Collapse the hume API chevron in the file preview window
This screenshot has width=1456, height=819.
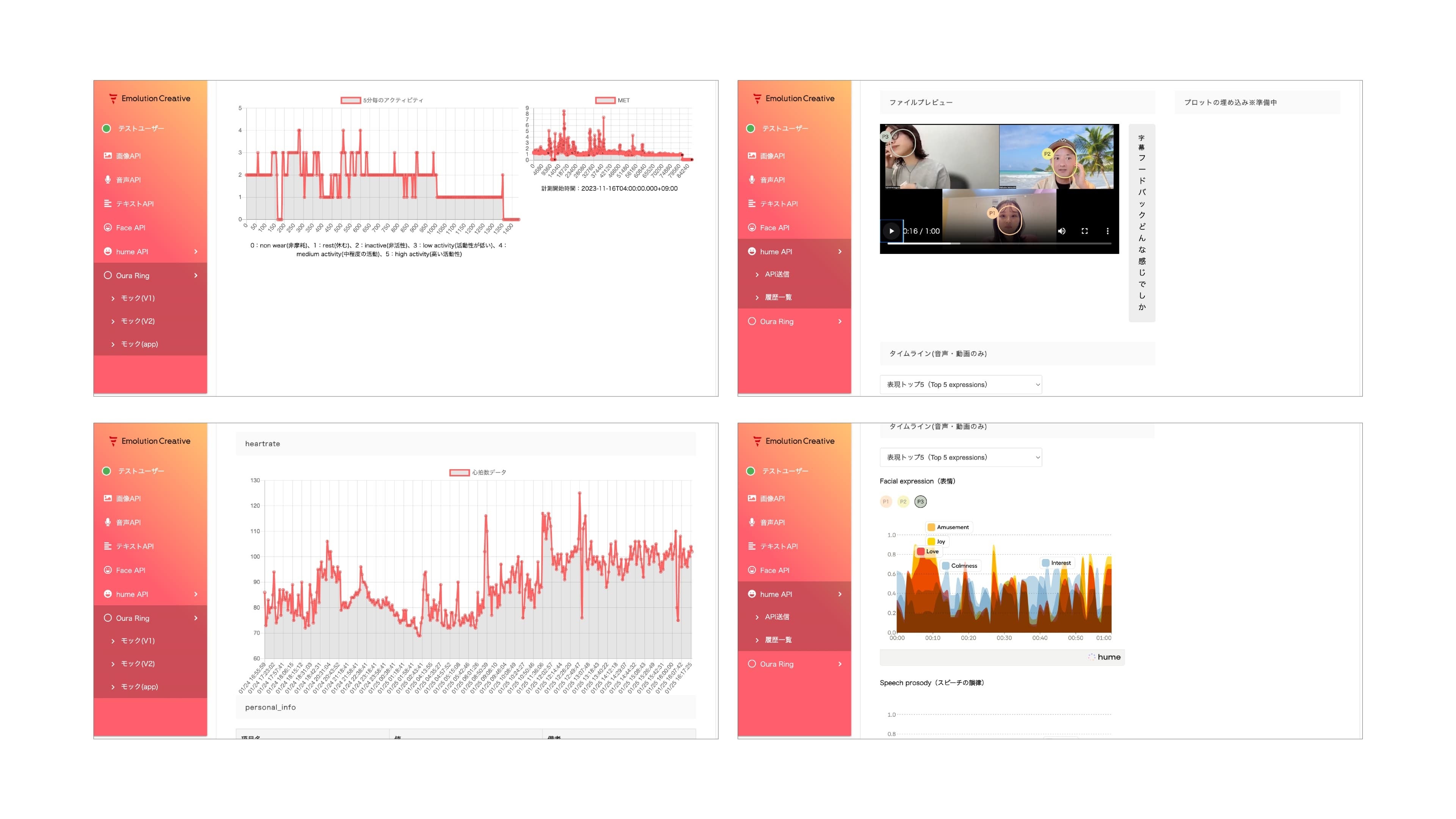point(840,252)
